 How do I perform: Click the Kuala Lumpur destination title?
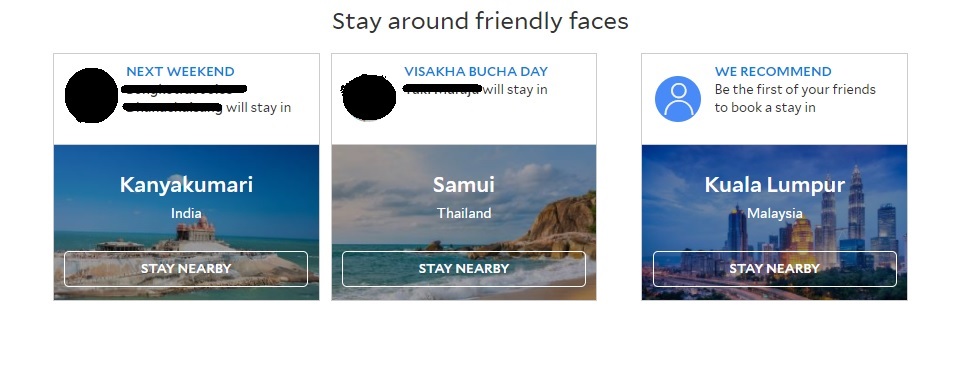pyautogui.click(x=774, y=185)
